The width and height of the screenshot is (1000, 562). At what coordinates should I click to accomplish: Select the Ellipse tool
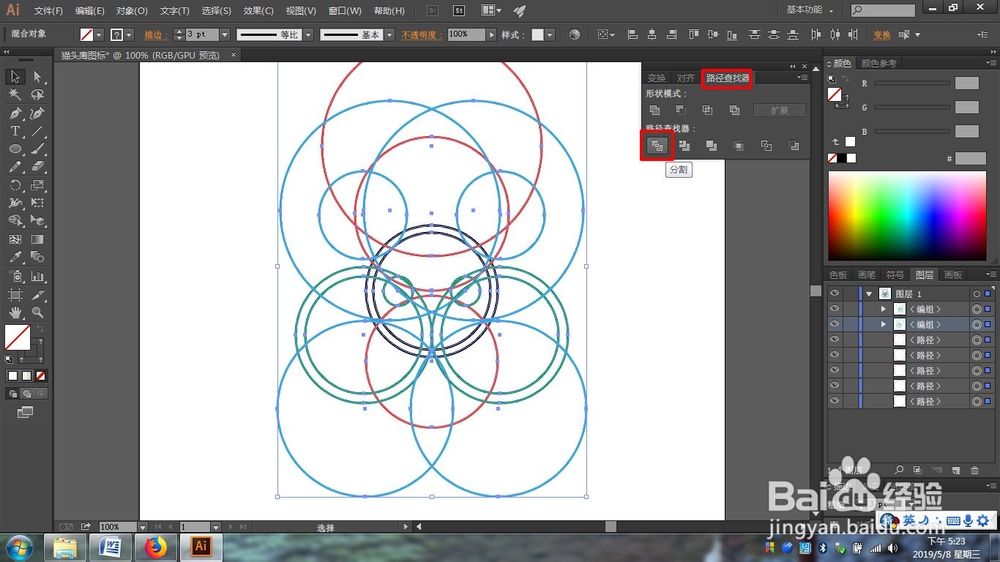click(15, 149)
